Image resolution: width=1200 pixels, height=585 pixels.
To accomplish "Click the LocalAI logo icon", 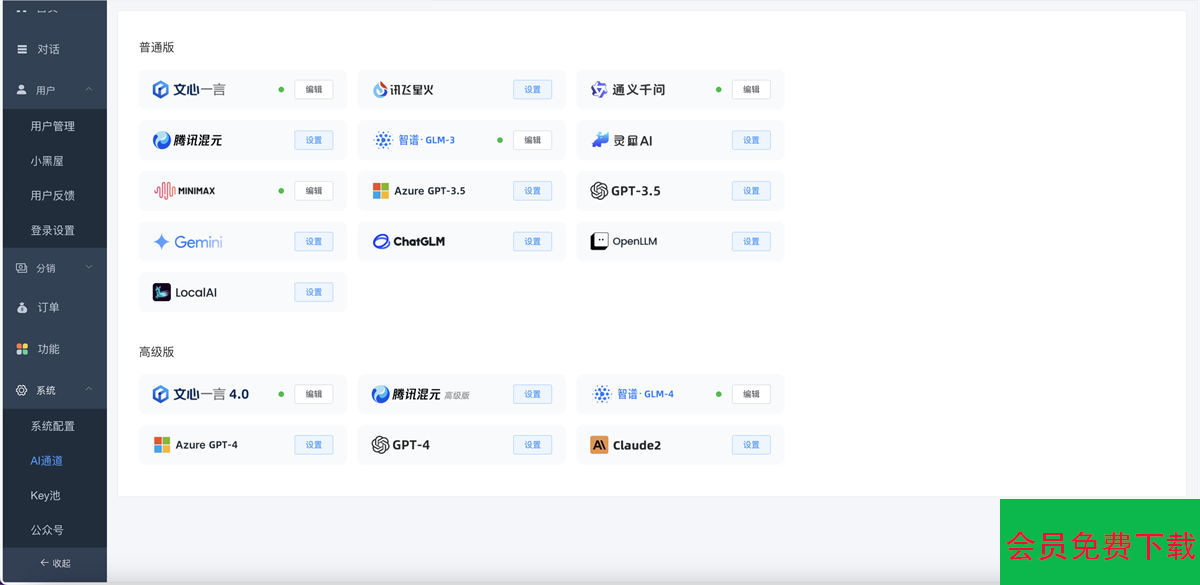I will pyautogui.click(x=161, y=293).
